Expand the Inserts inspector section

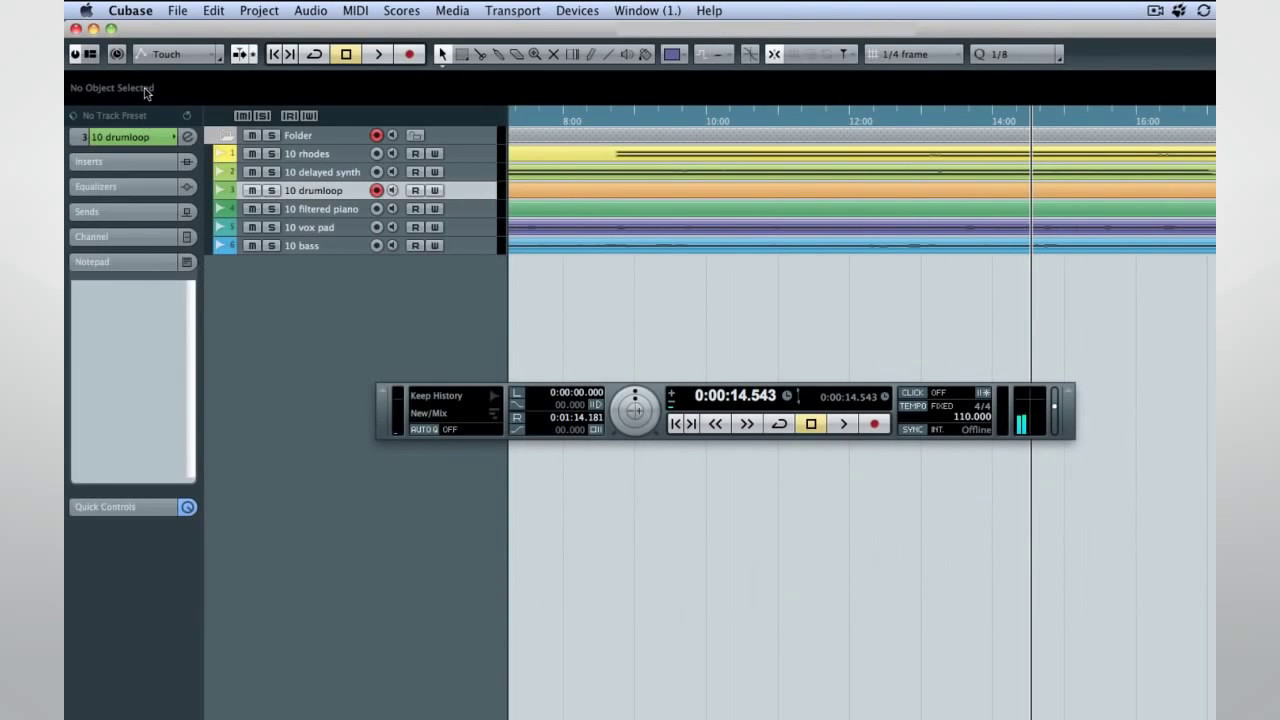(x=124, y=162)
